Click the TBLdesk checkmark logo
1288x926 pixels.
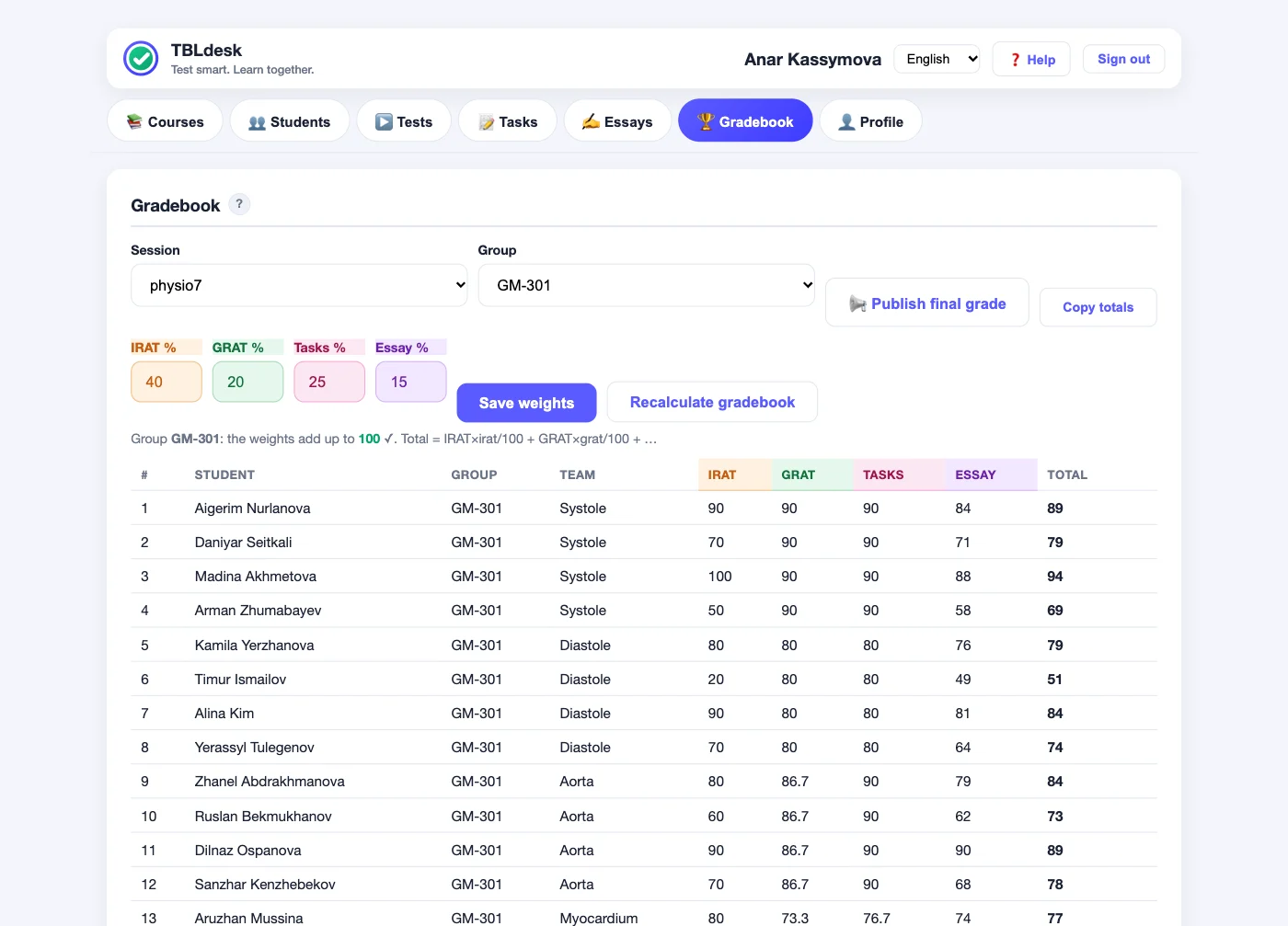[141, 59]
